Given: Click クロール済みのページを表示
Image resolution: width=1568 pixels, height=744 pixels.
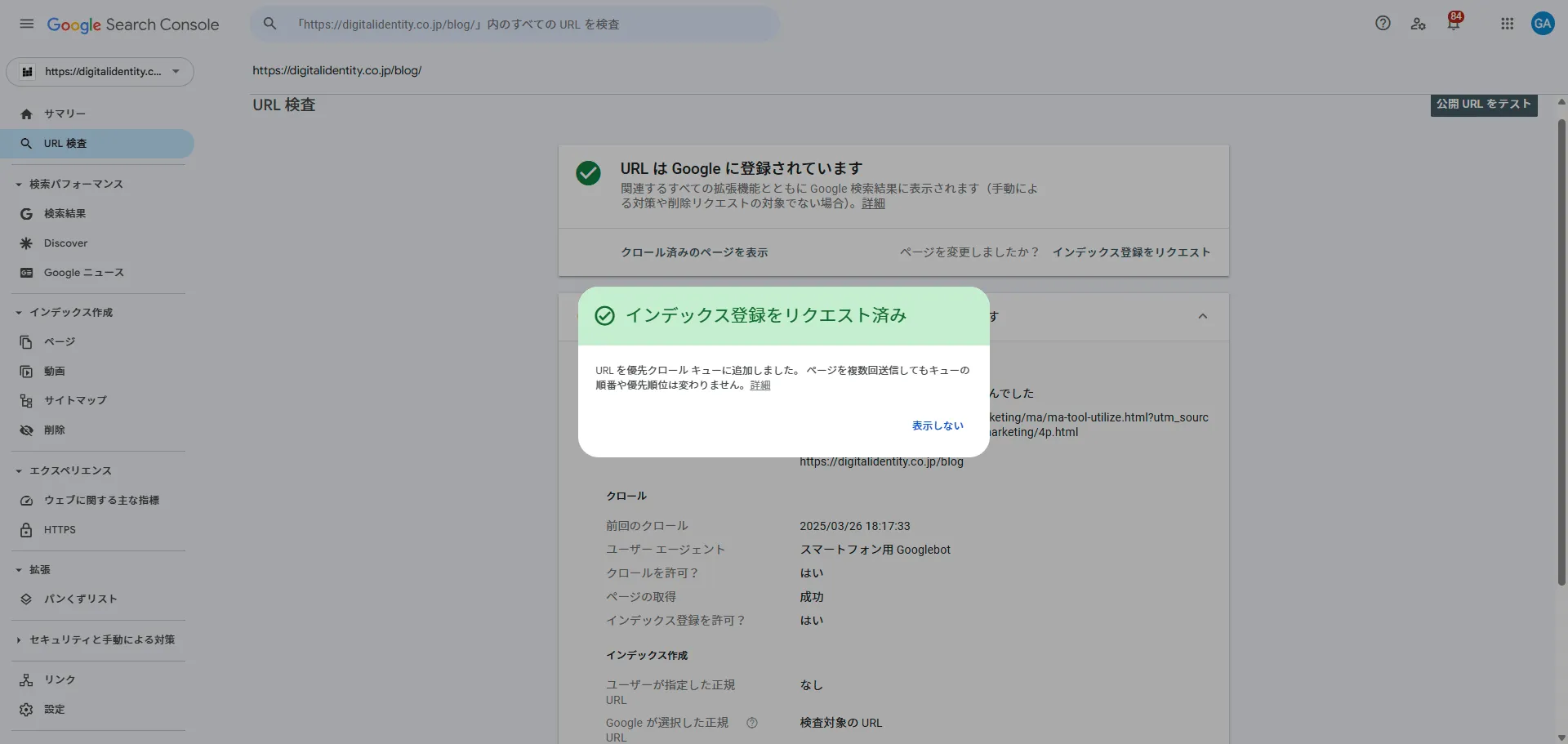Looking at the screenshot, I should [x=694, y=252].
